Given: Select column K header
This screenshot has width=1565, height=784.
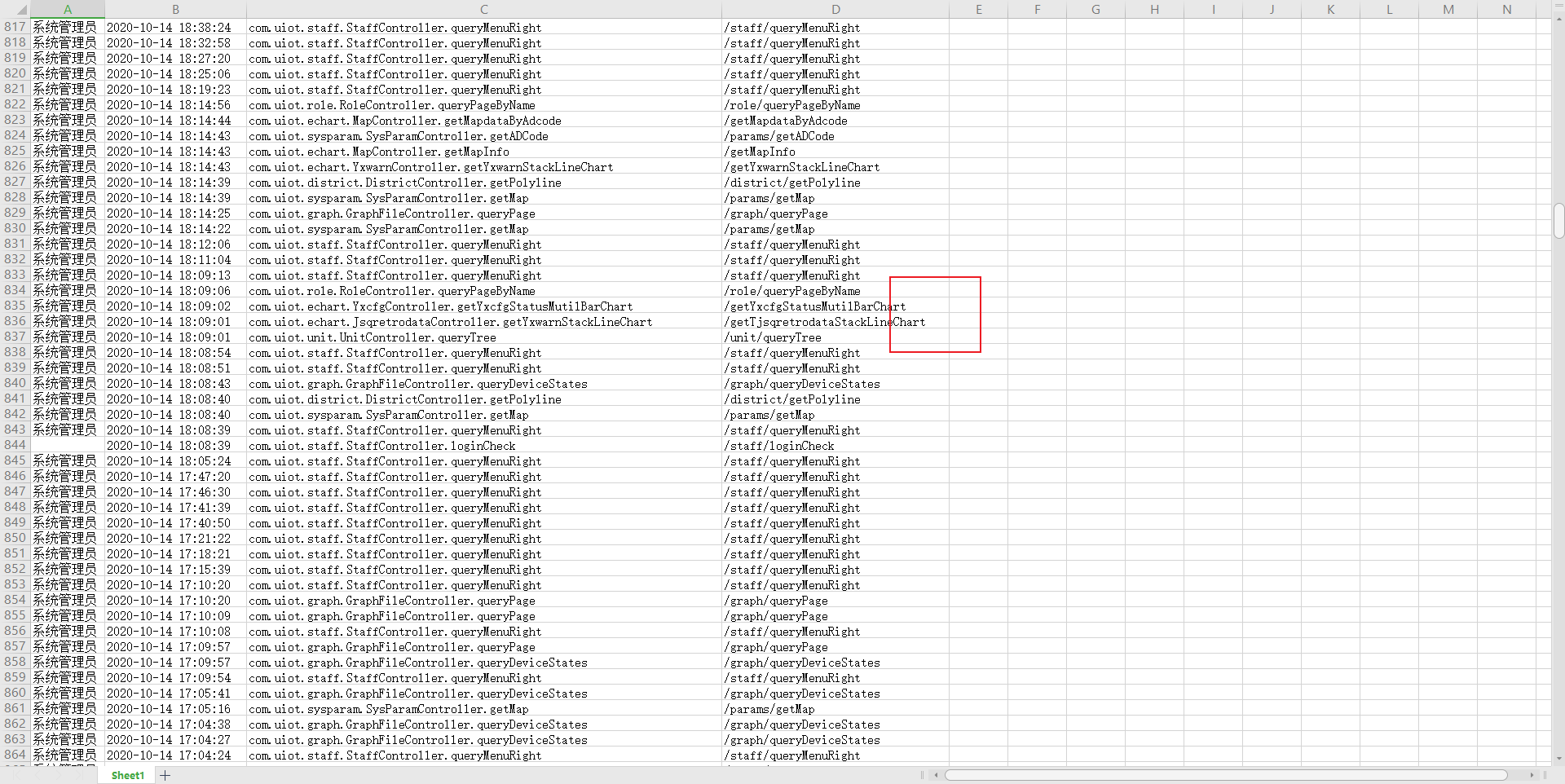Looking at the screenshot, I should pyautogui.click(x=1331, y=10).
